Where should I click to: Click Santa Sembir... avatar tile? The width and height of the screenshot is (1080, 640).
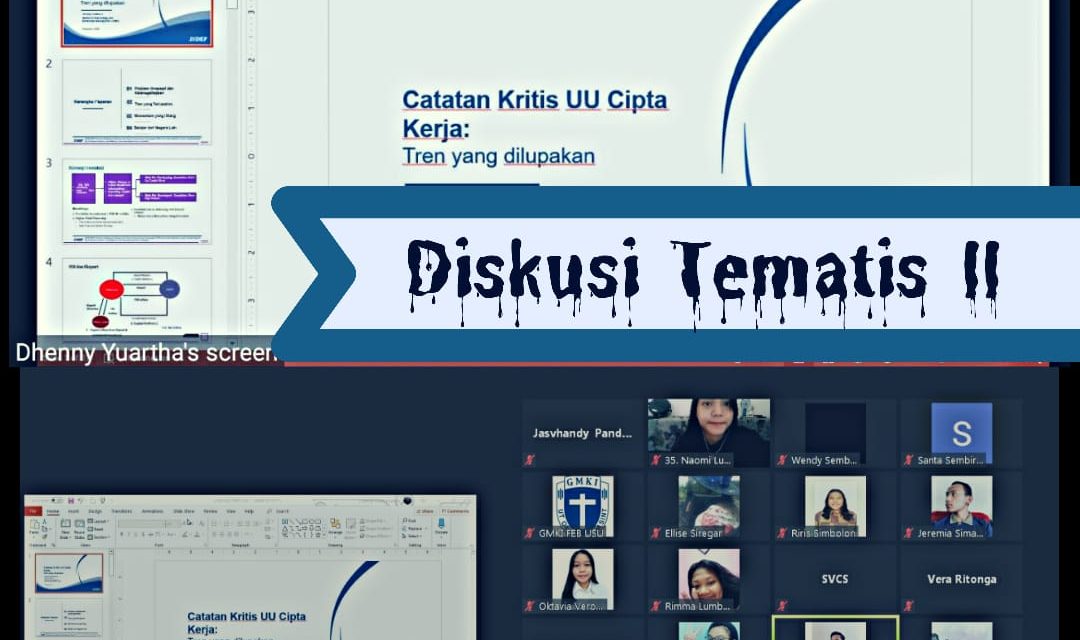[962, 433]
